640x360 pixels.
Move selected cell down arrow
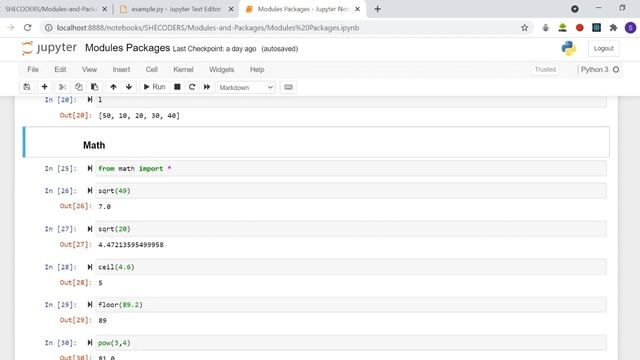129,87
